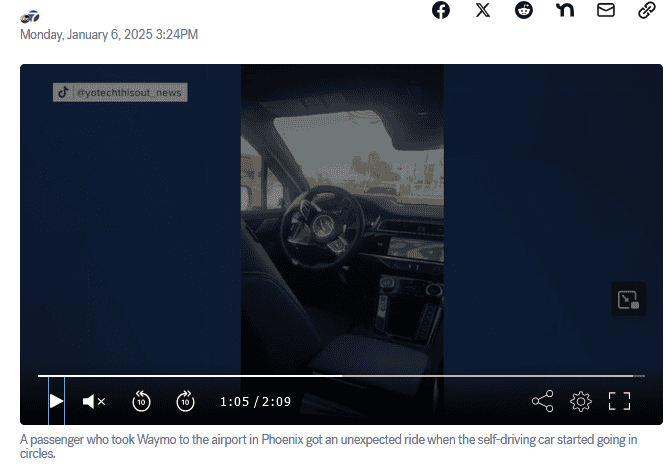Share article on Nextdoor
The width and height of the screenshot is (666, 466).
pyautogui.click(x=565, y=10)
